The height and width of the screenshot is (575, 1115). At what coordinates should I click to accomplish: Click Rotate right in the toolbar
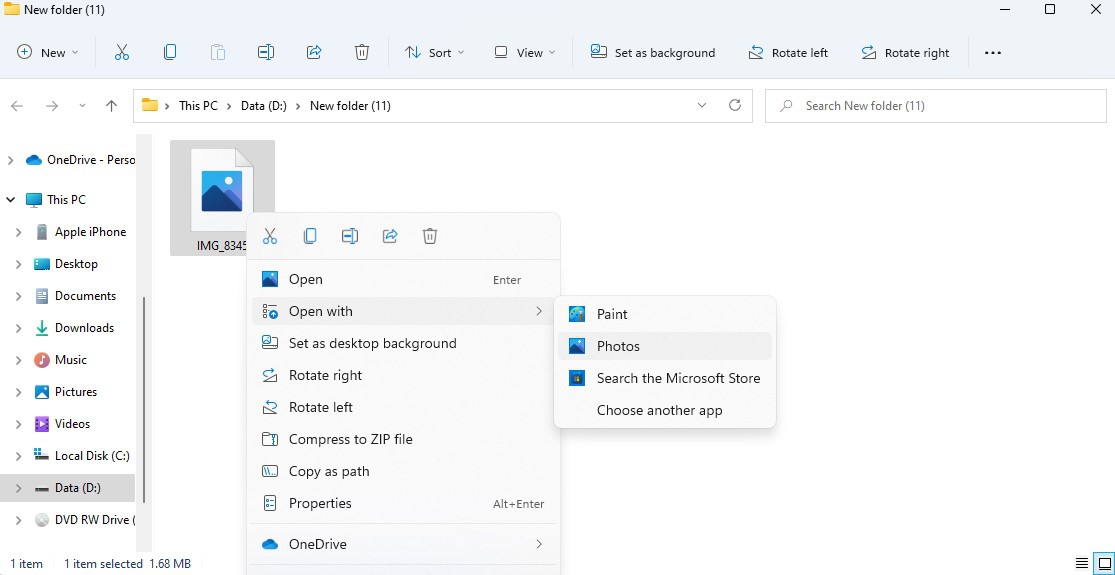905,53
